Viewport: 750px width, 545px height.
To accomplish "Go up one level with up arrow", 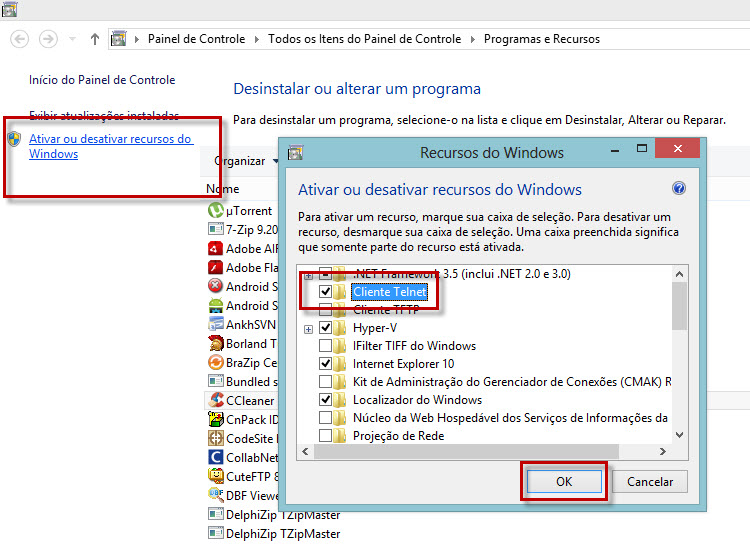I will (95, 39).
